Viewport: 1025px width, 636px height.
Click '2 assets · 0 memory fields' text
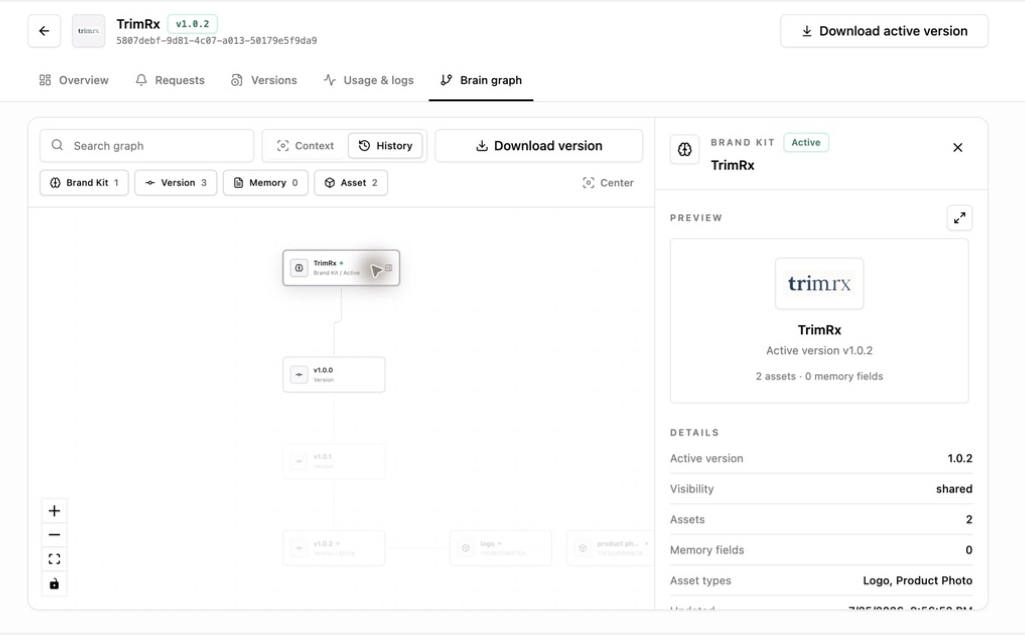(819, 377)
